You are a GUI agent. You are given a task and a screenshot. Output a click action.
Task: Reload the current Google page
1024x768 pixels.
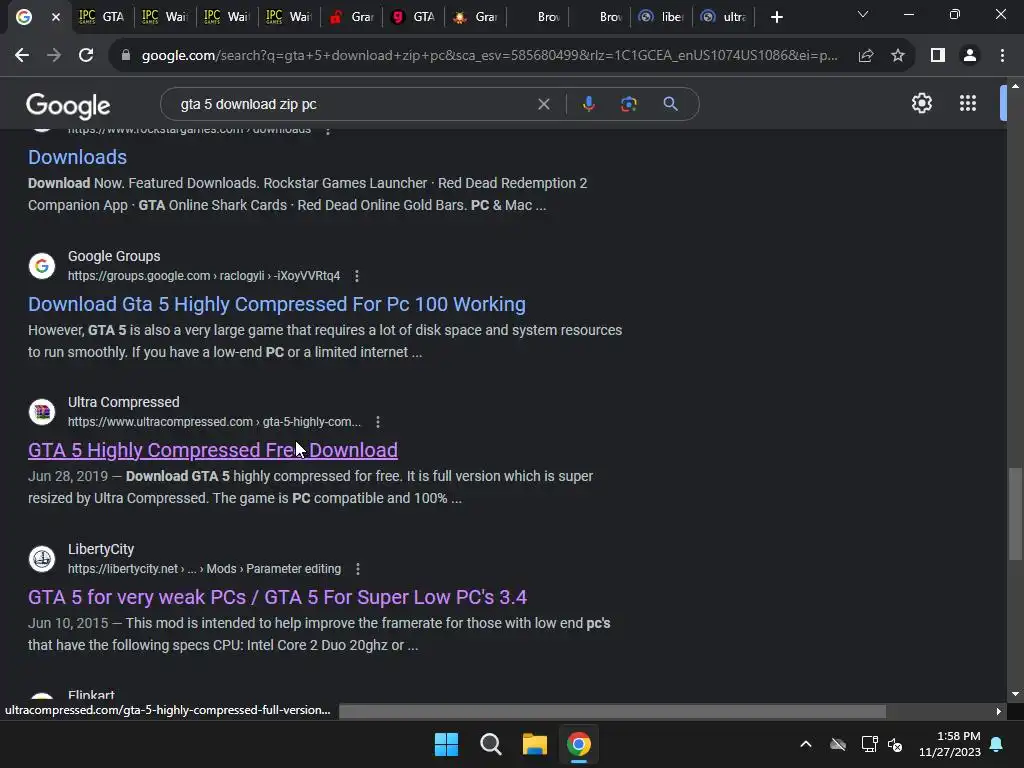[86, 56]
